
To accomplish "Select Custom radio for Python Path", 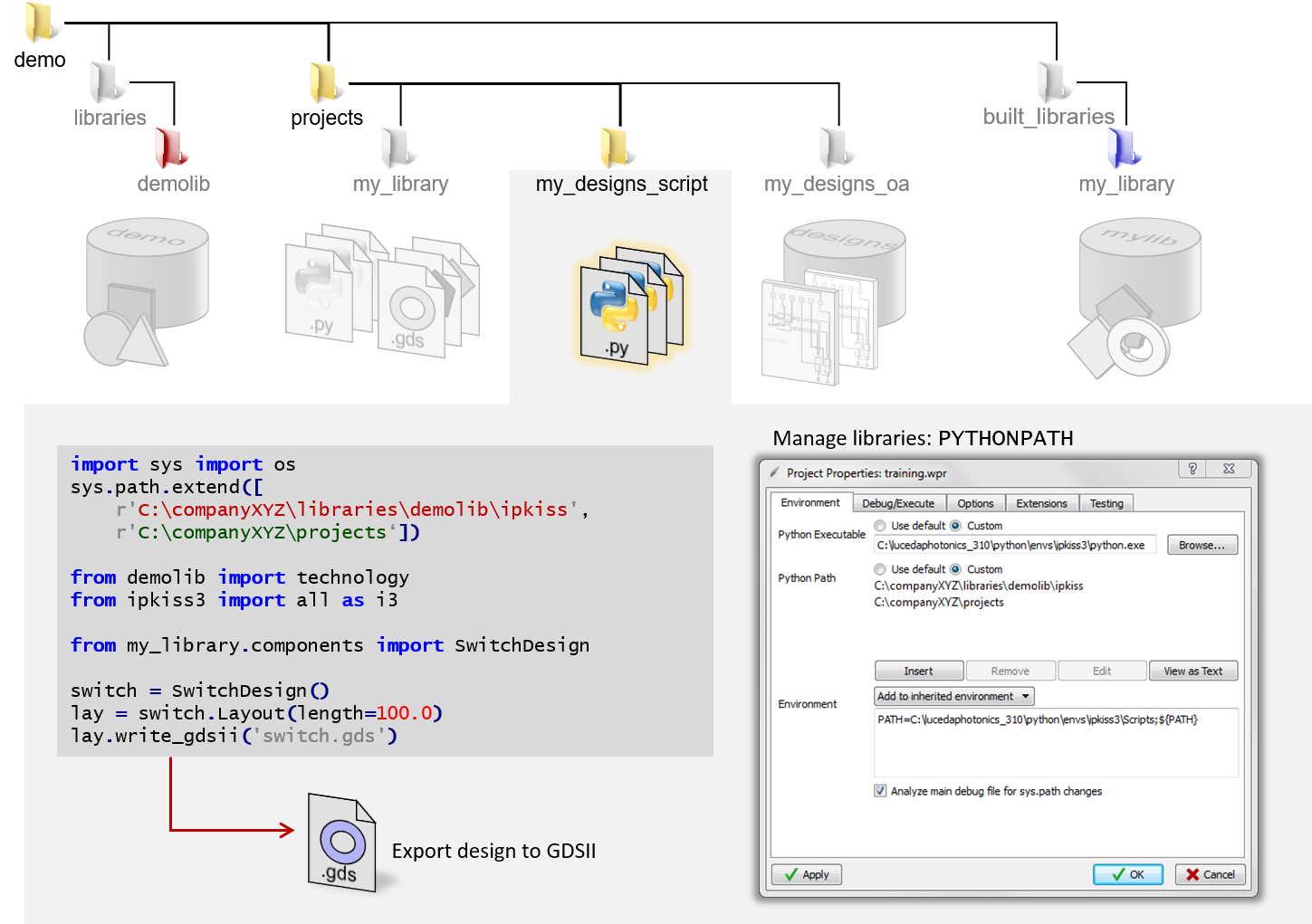I will pos(955,569).
